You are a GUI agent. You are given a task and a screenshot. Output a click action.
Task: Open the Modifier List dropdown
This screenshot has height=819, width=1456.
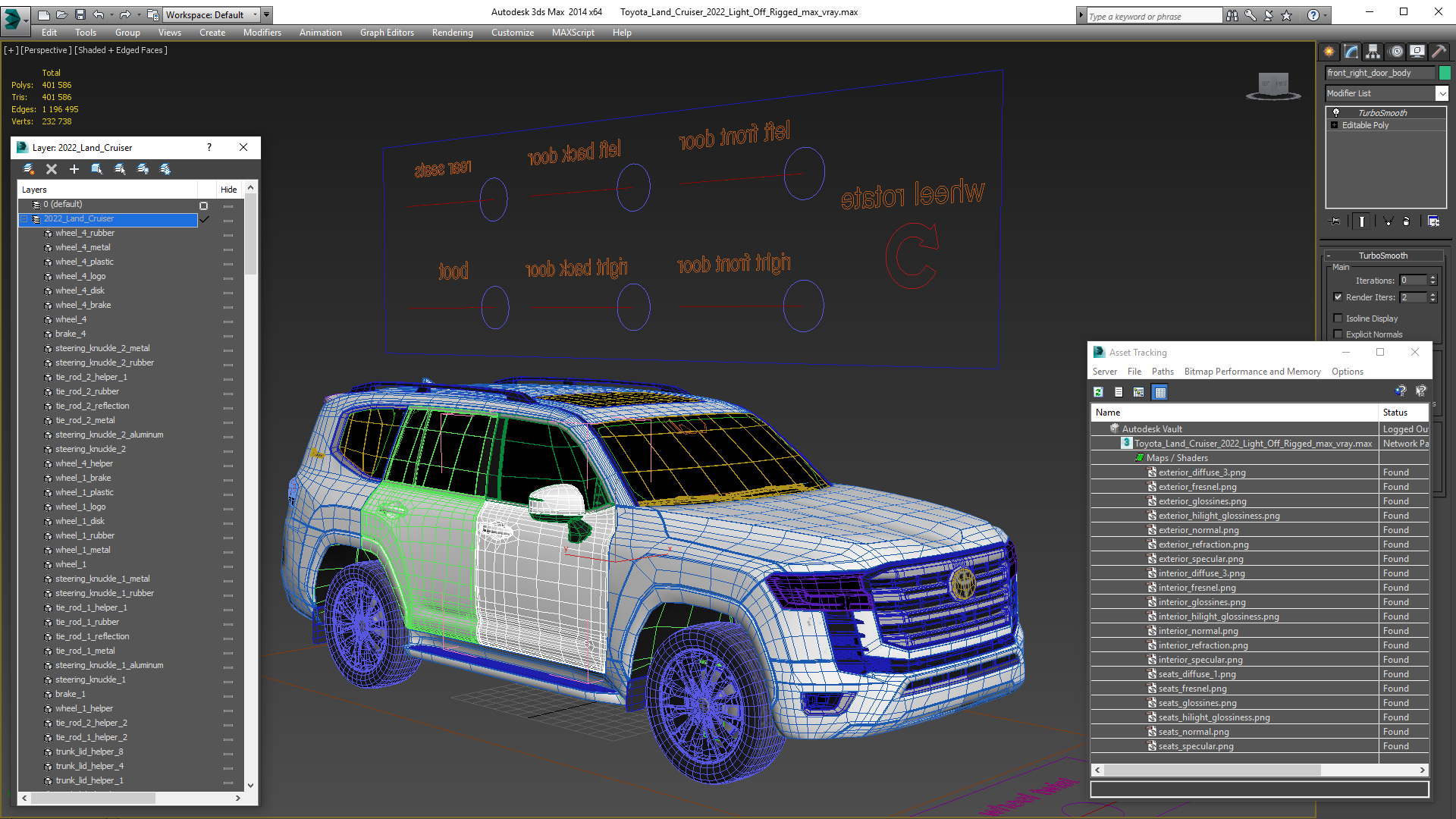(1442, 93)
